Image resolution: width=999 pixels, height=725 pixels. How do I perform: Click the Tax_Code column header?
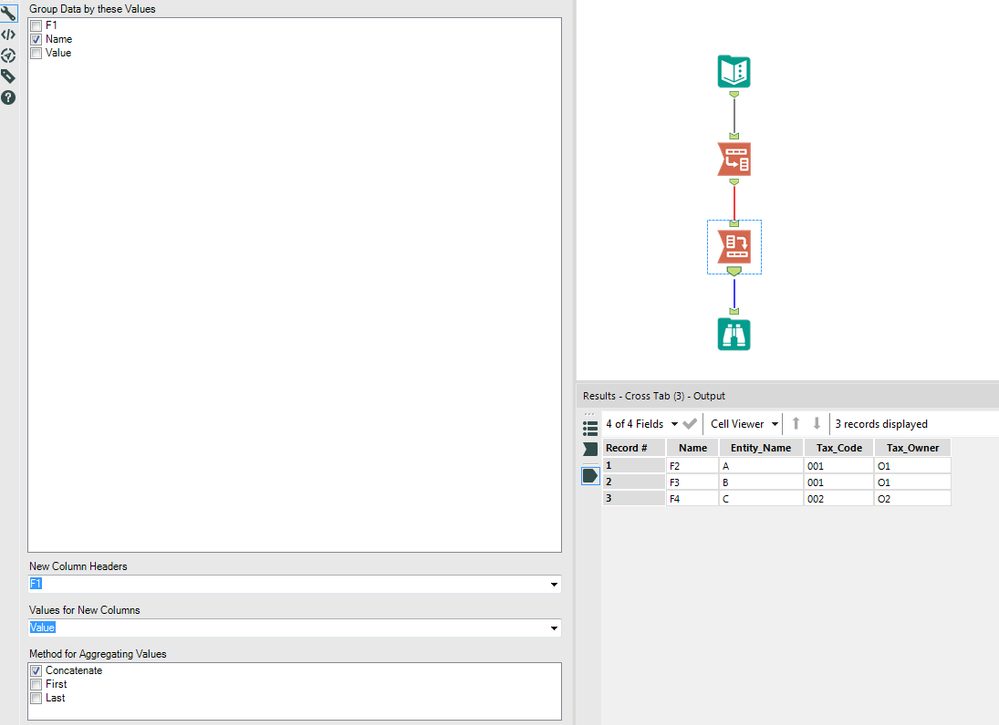[838, 447]
